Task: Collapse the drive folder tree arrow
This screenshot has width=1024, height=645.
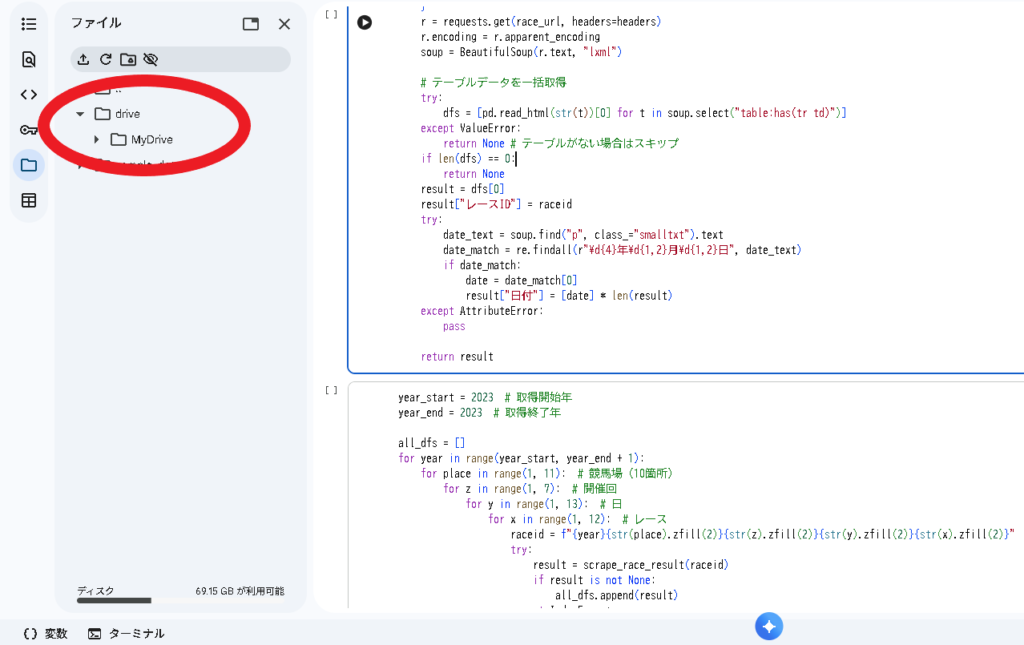Action: coord(80,114)
